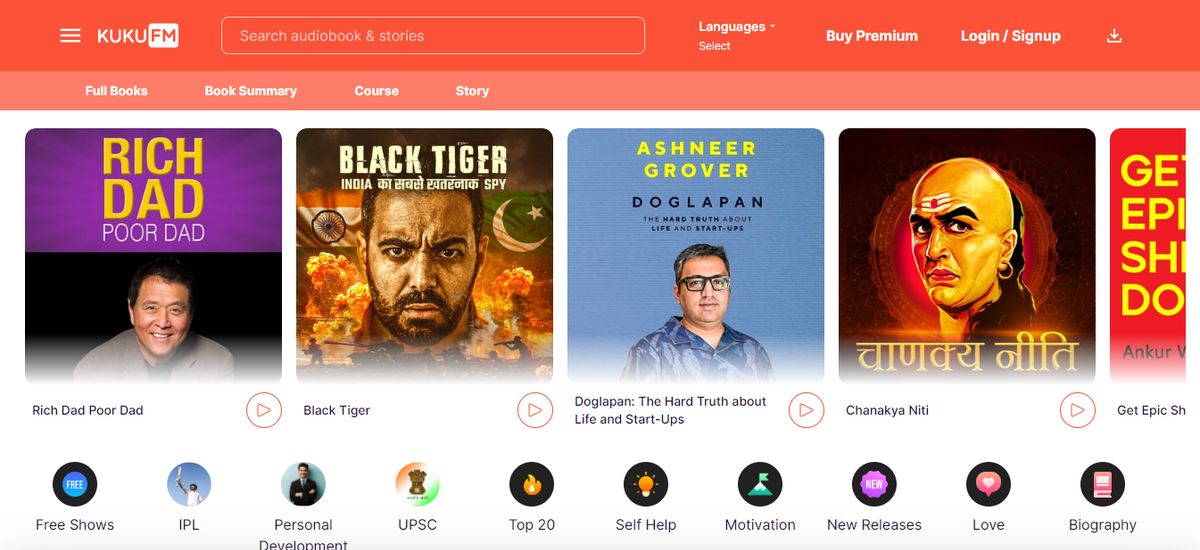This screenshot has height=550, width=1200.
Task: Open the Love heart icon
Action: 988,485
